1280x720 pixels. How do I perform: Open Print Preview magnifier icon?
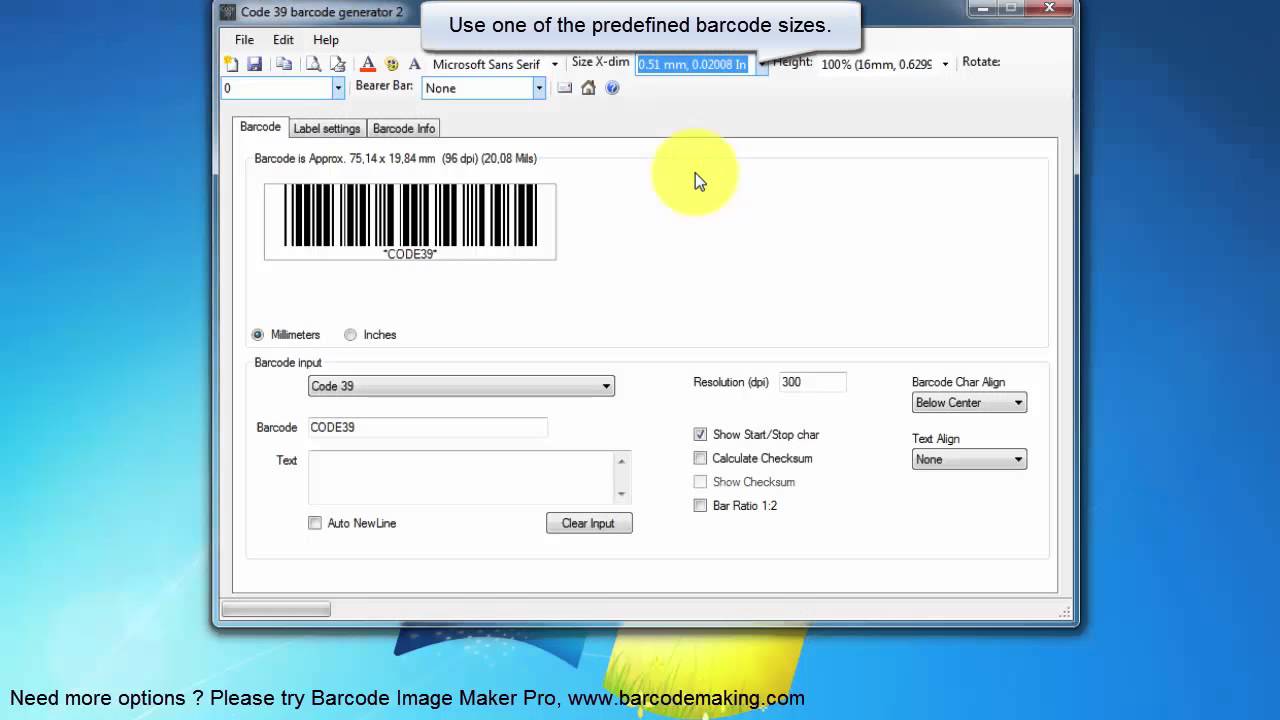[x=313, y=64]
